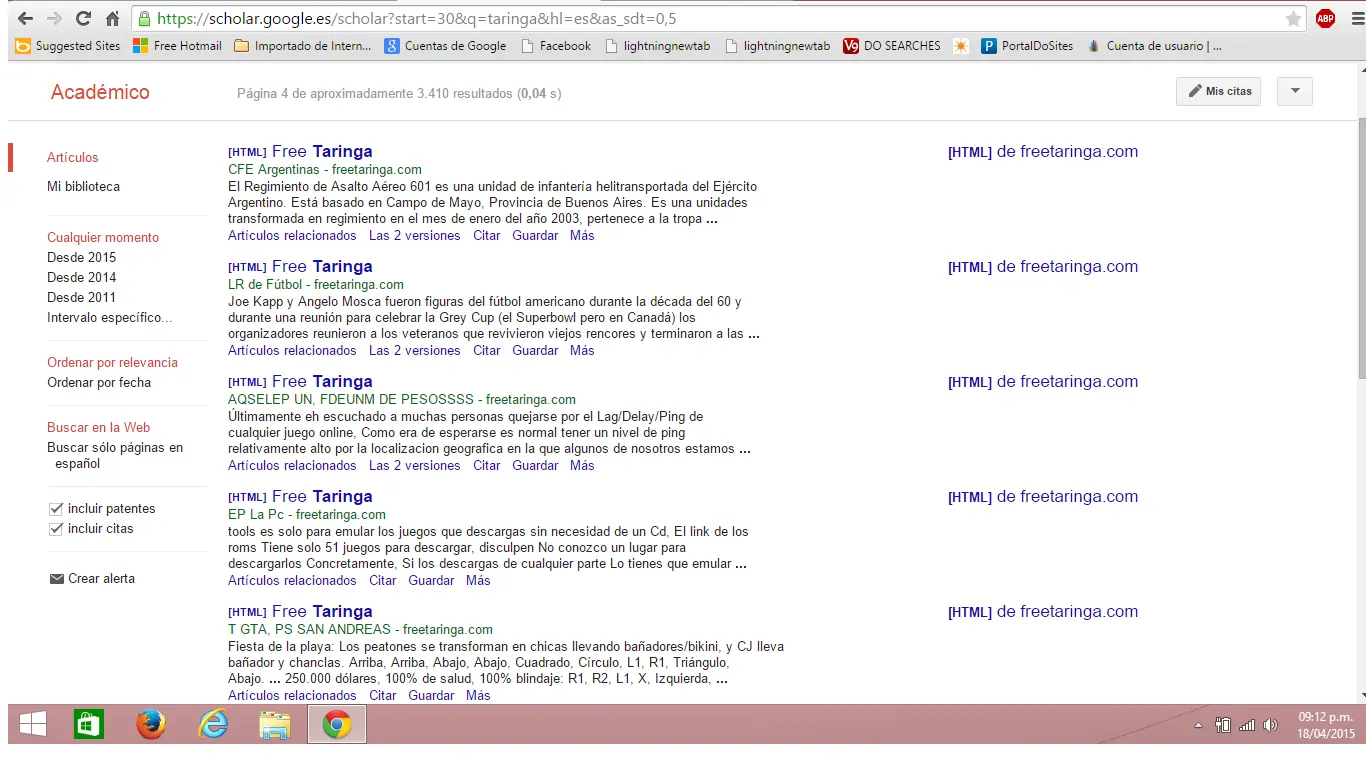Filter results Desde 2011
Screen dimensions: 1366x768
tap(82, 298)
